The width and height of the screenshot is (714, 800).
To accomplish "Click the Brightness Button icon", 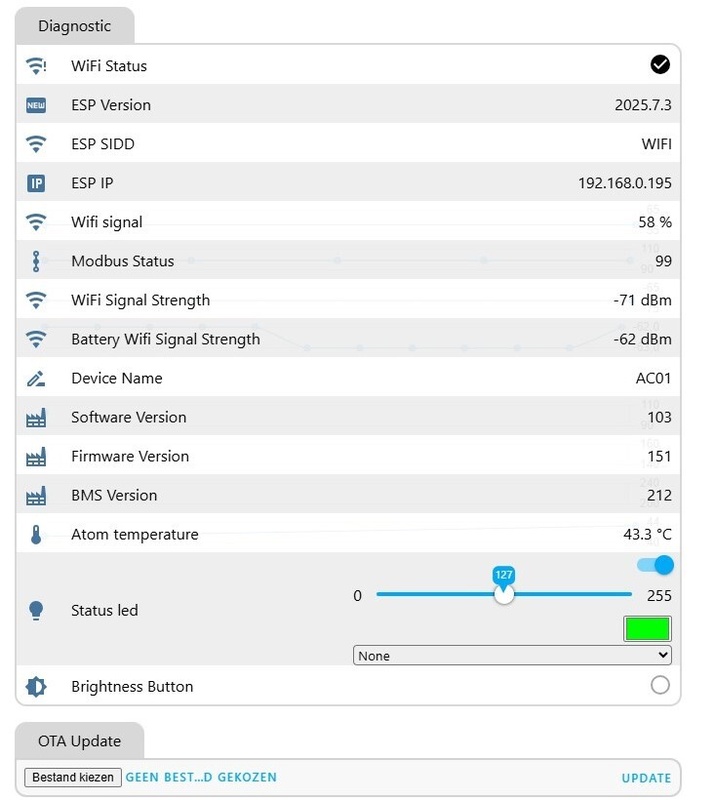I will [x=36, y=687].
